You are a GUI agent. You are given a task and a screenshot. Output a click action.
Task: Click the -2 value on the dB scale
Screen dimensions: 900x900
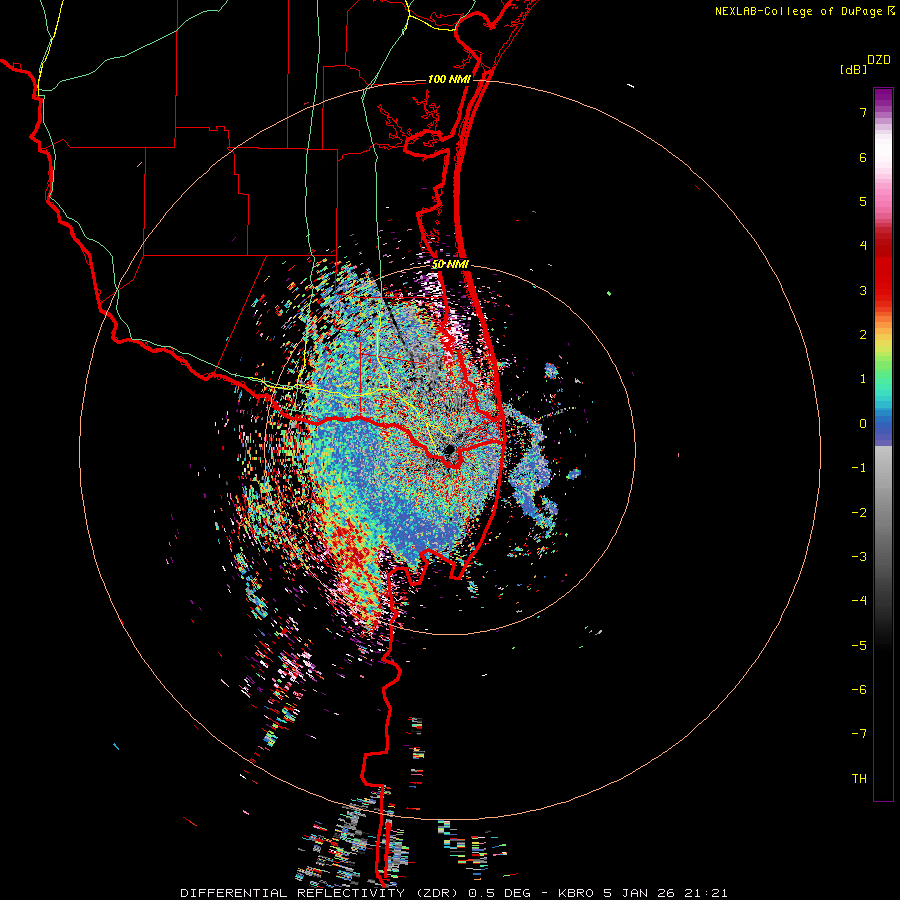pyautogui.click(x=859, y=513)
